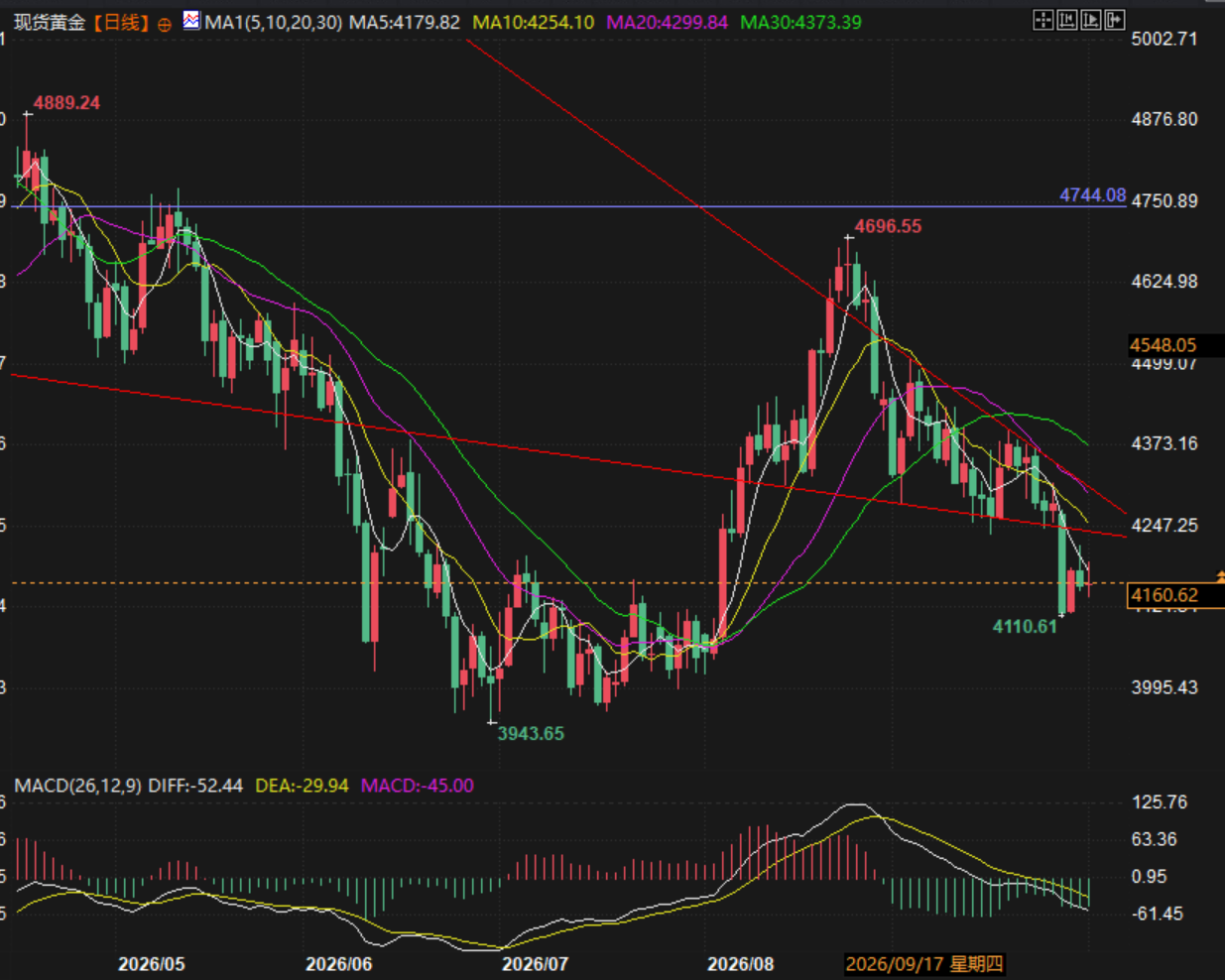Click the 5002.71 price axis value
1225x980 pixels.
click(1164, 39)
